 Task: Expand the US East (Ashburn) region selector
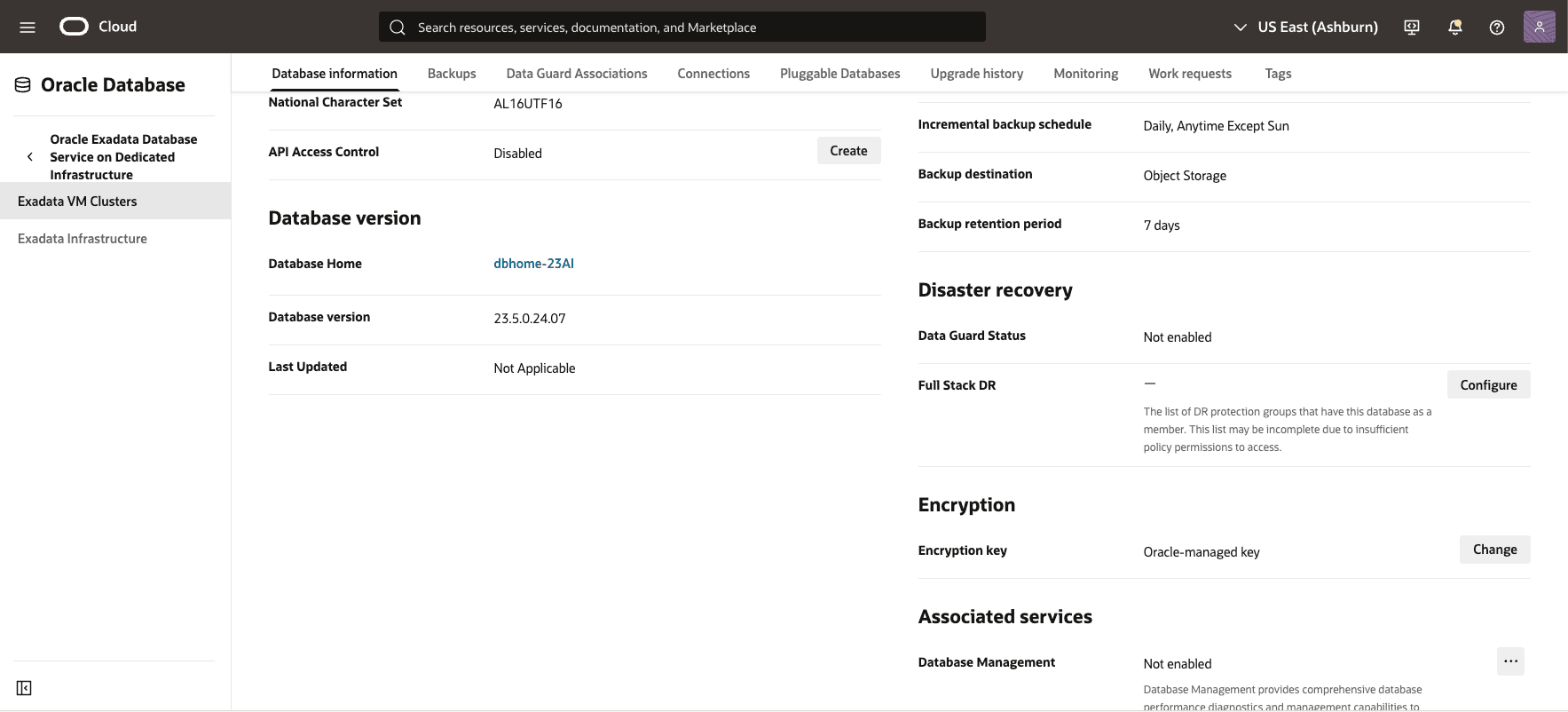point(1306,27)
